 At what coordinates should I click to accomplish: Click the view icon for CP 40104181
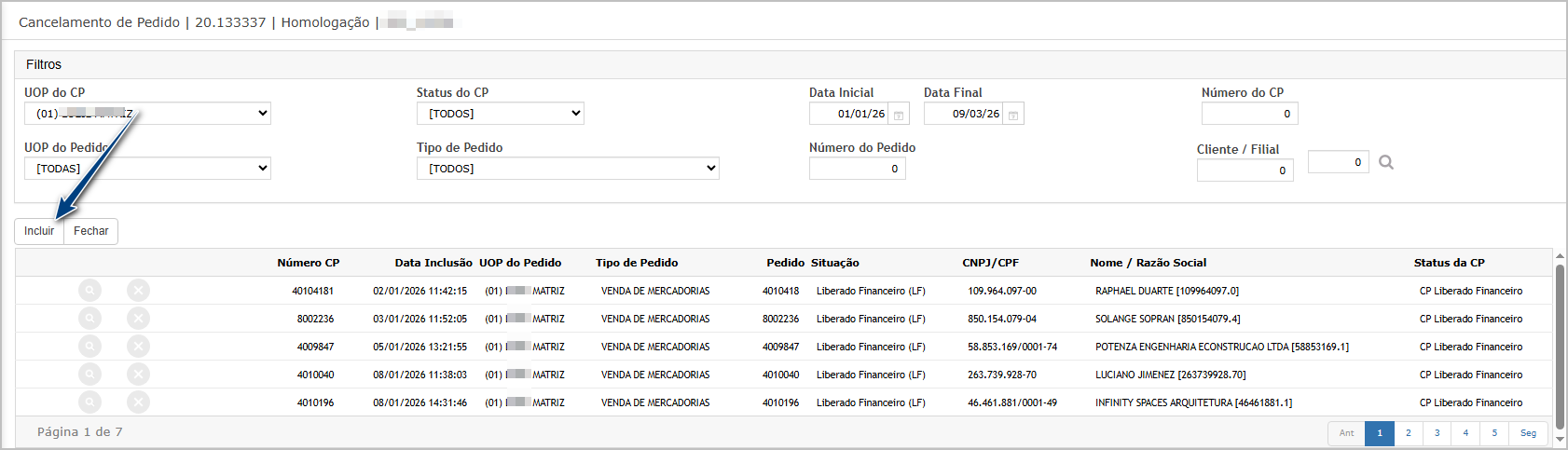tap(89, 291)
